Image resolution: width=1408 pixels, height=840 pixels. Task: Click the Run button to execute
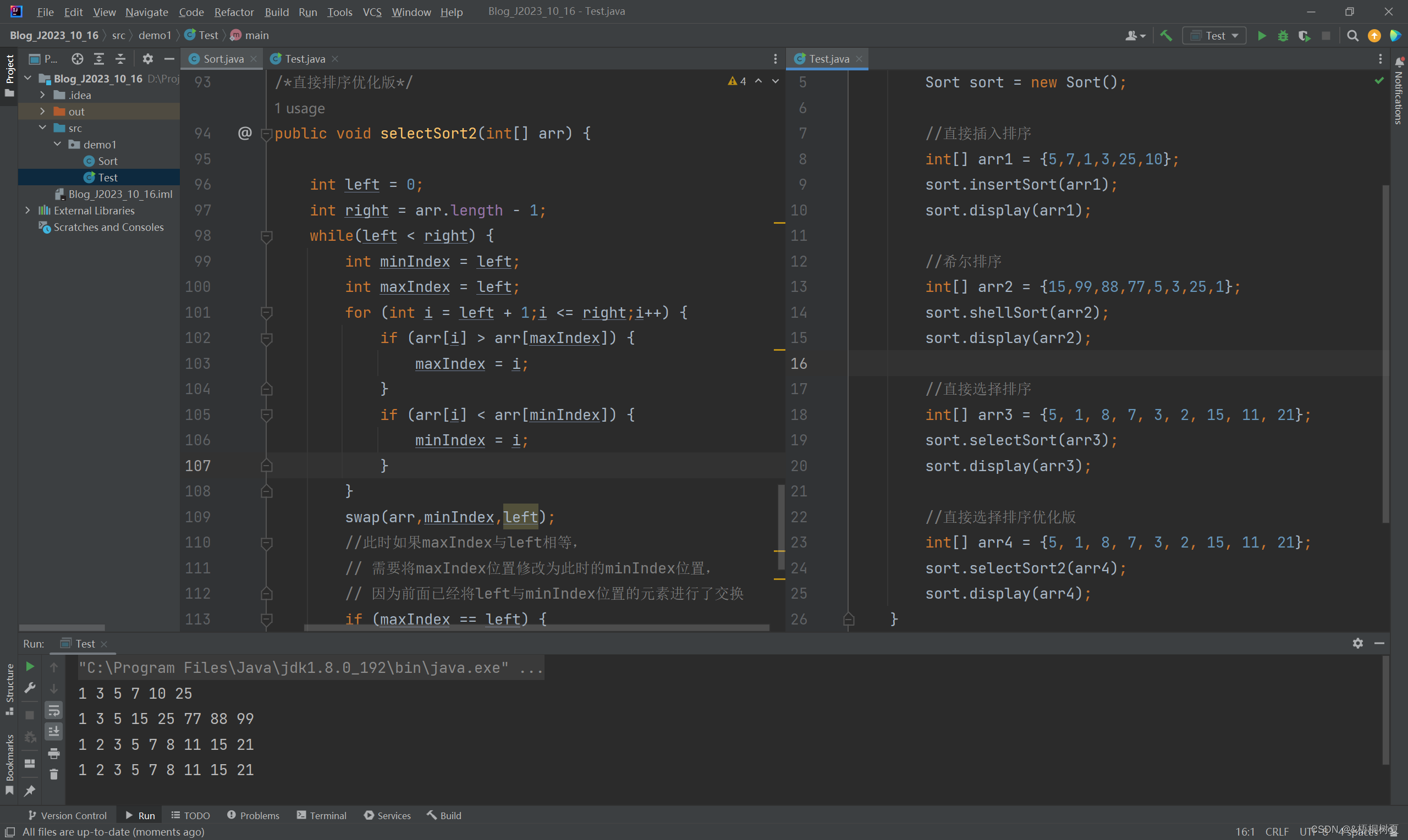coord(1262,36)
